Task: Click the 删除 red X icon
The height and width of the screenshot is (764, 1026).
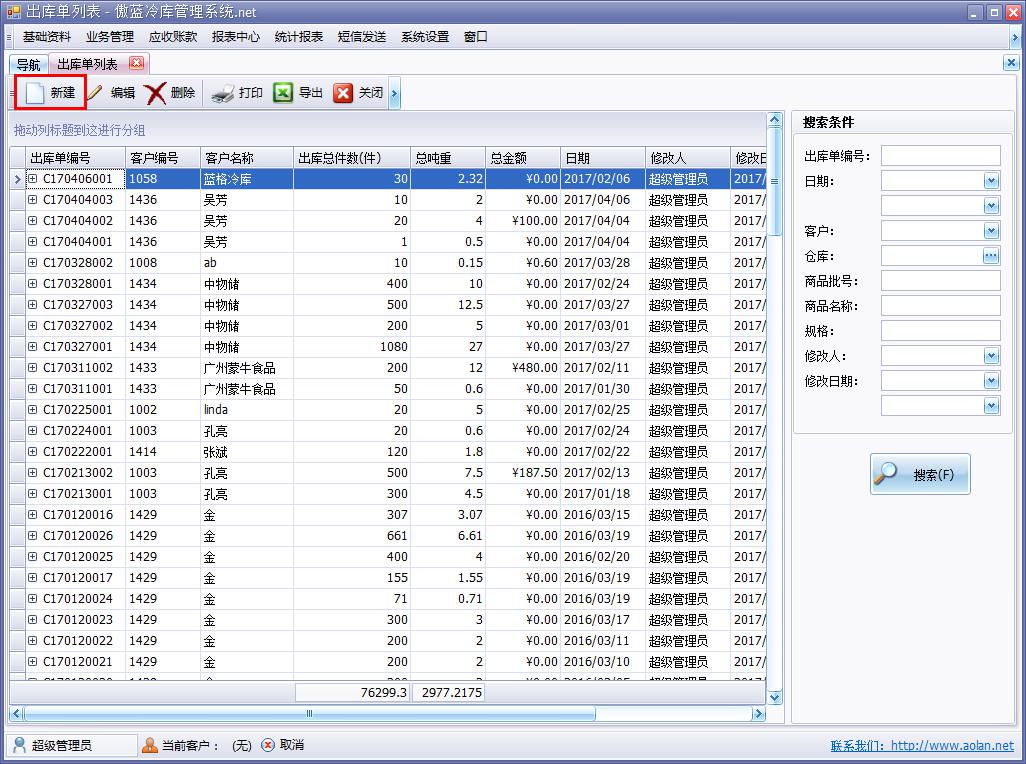Action: point(156,93)
